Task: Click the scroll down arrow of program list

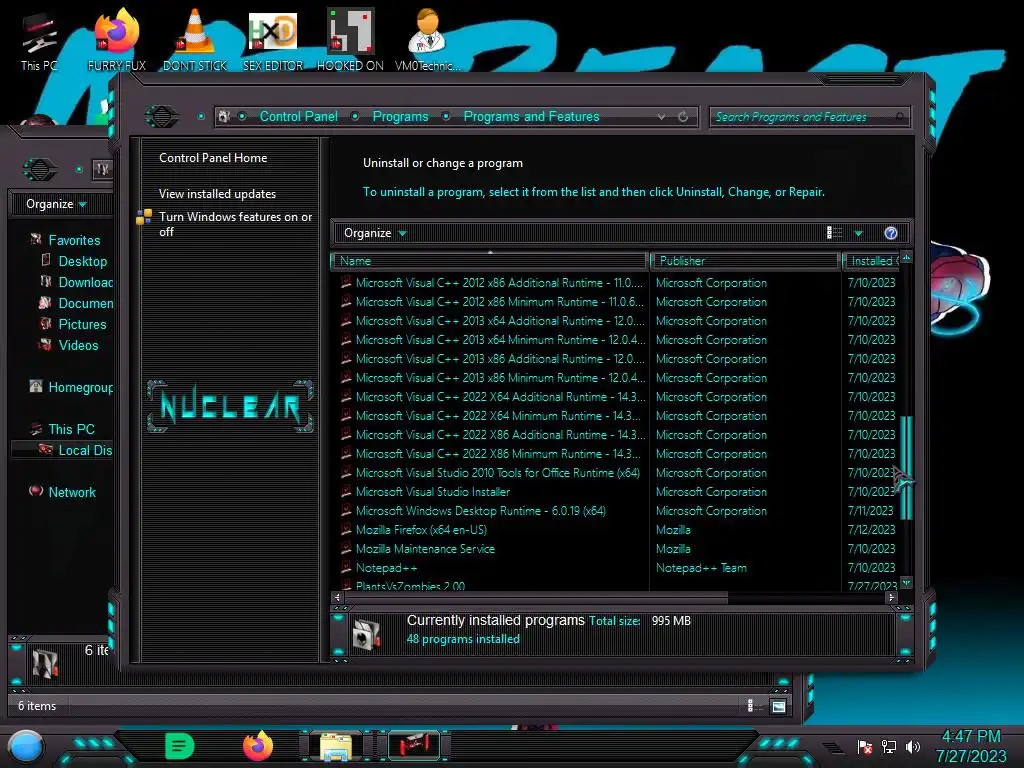Action: pos(906,583)
